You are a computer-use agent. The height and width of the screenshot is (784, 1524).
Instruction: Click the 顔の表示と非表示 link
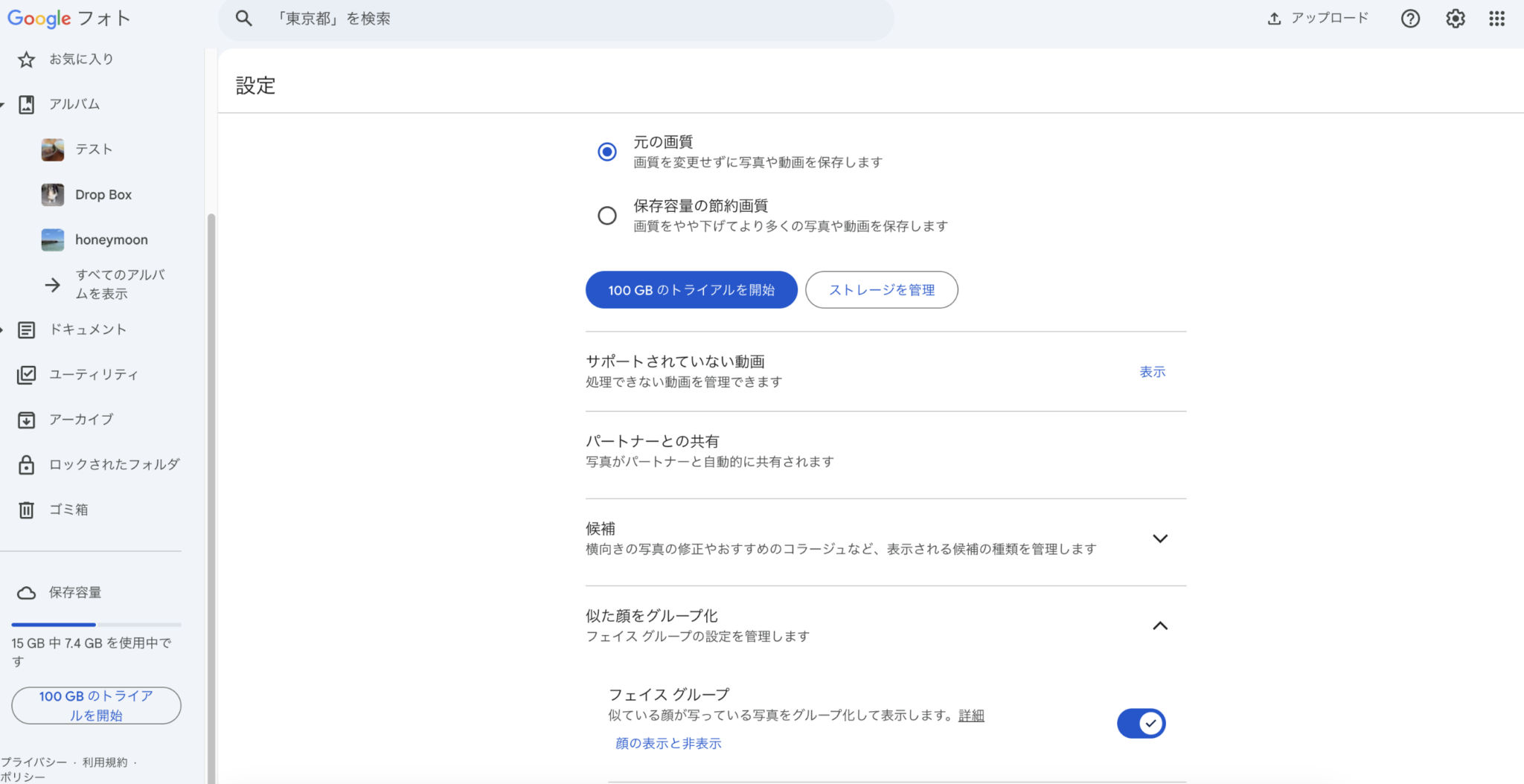(x=668, y=743)
